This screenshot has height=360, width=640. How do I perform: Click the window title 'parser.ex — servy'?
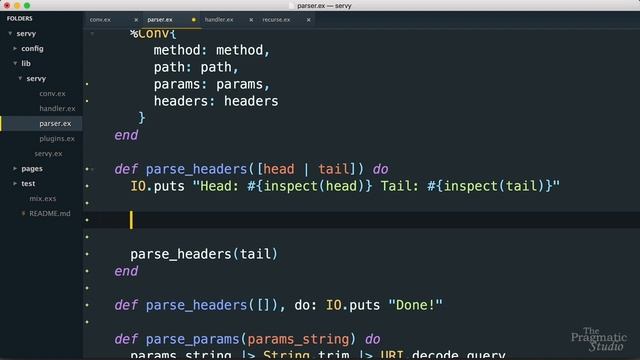324,6
